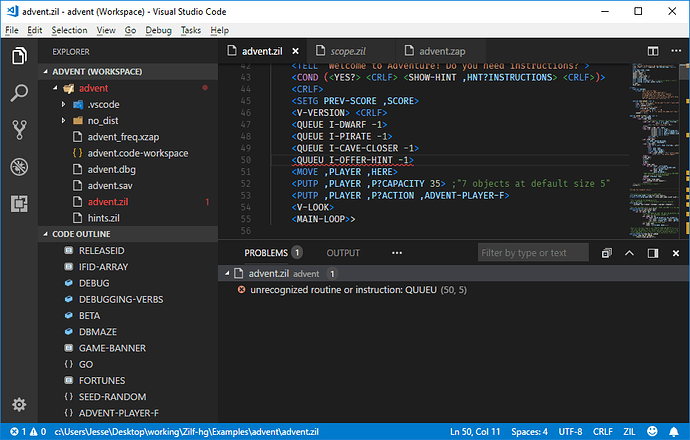Collapse the advent root folder
The width and height of the screenshot is (690, 440).
(55, 88)
